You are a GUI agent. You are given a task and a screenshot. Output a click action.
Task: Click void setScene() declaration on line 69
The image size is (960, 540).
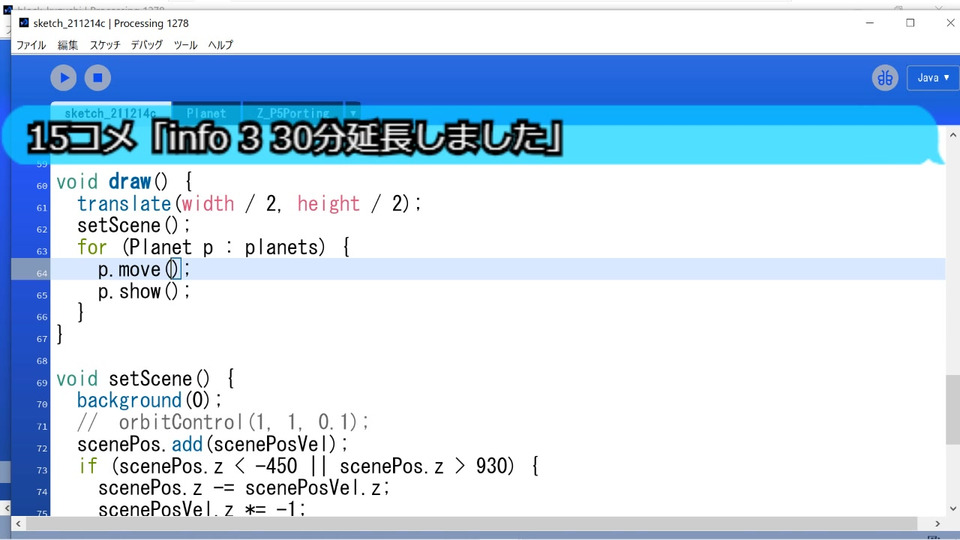[x=145, y=379]
